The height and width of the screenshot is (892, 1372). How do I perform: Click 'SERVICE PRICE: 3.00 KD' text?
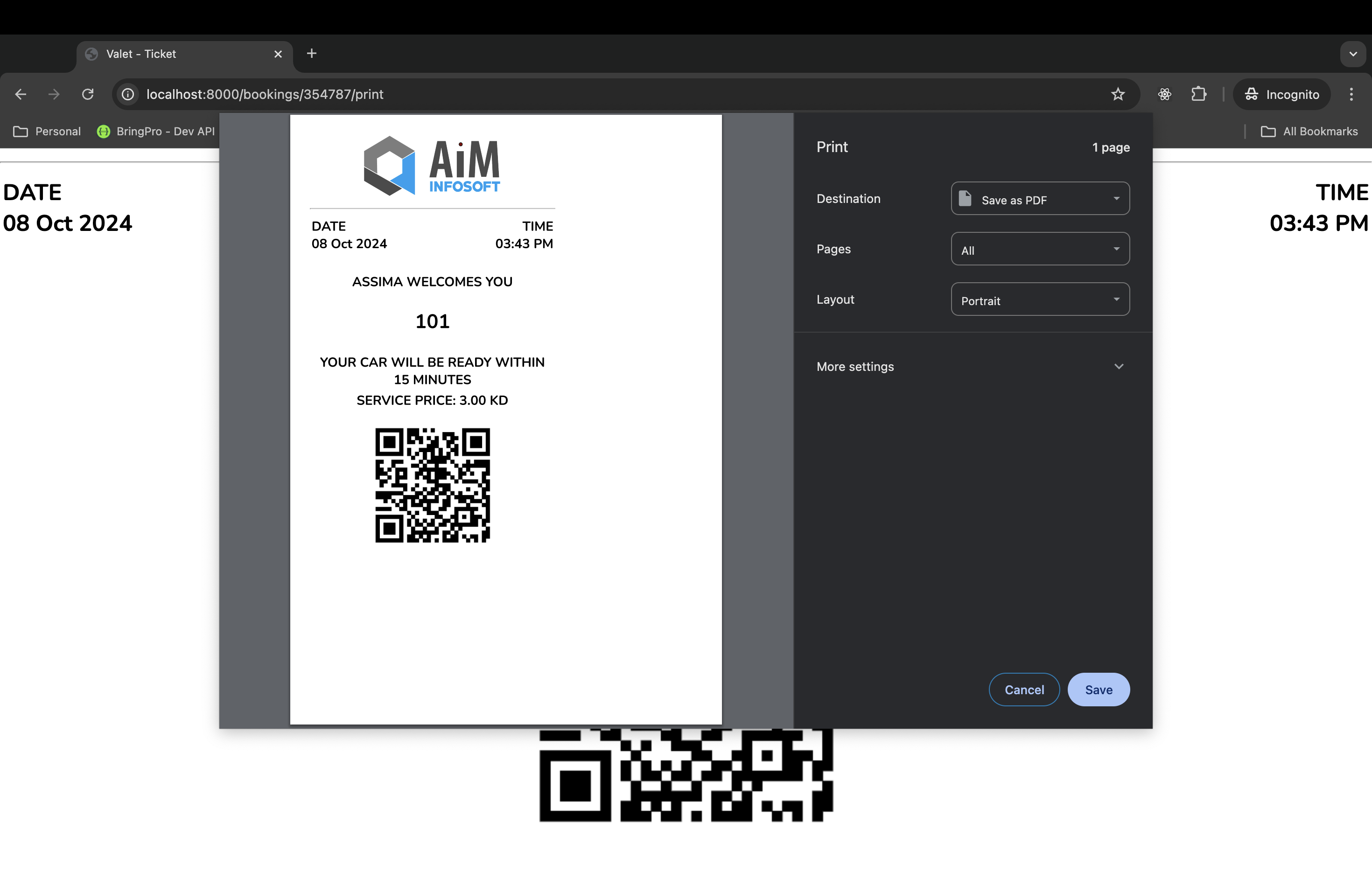point(432,400)
